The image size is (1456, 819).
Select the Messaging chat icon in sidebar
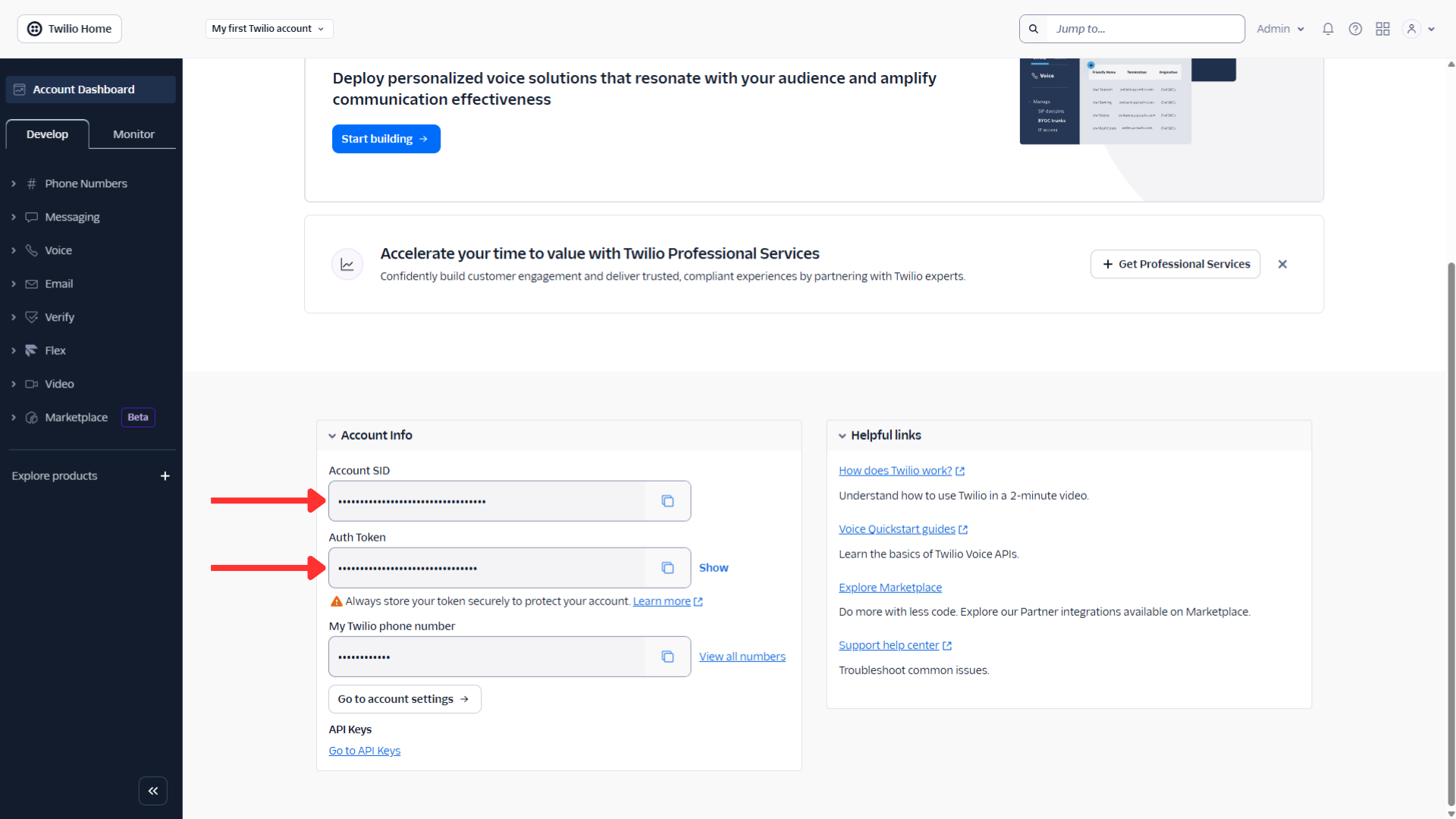tap(31, 217)
